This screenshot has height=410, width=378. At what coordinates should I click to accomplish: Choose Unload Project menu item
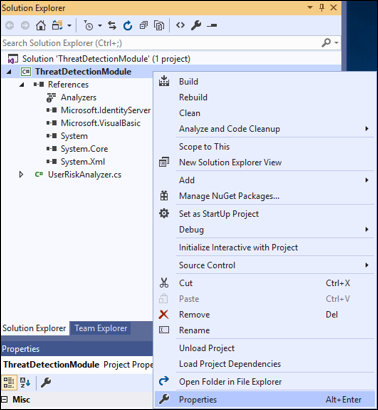click(x=265, y=348)
